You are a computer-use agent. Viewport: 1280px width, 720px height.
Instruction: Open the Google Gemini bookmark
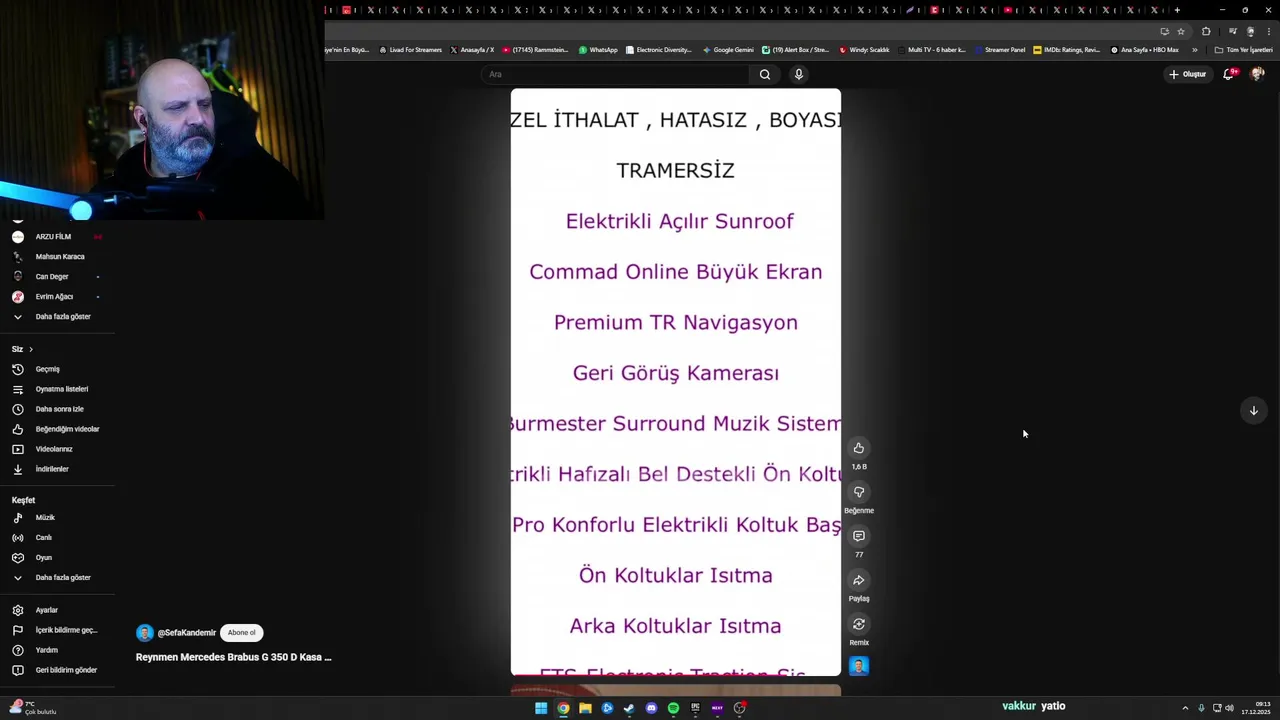point(728,50)
